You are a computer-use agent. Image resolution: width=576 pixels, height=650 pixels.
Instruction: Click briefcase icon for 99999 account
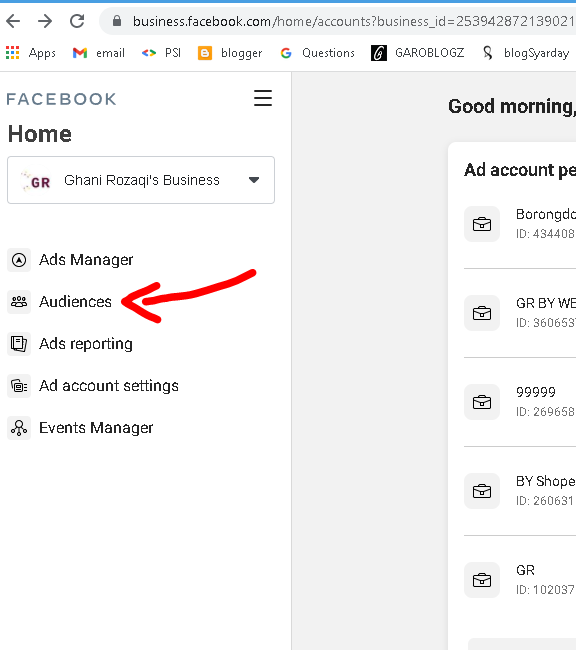tap(482, 402)
